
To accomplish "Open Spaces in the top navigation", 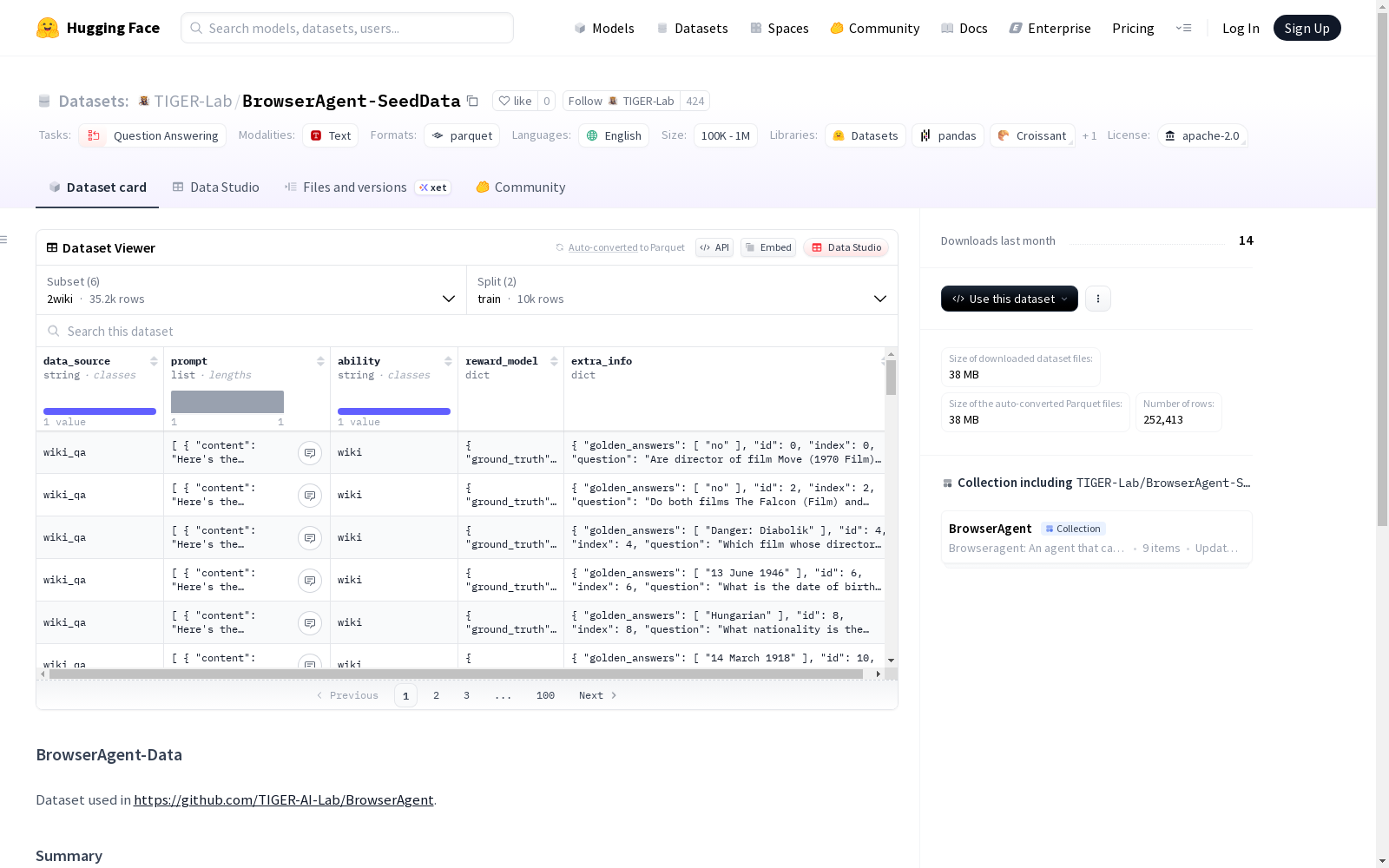I will click(x=780, y=28).
